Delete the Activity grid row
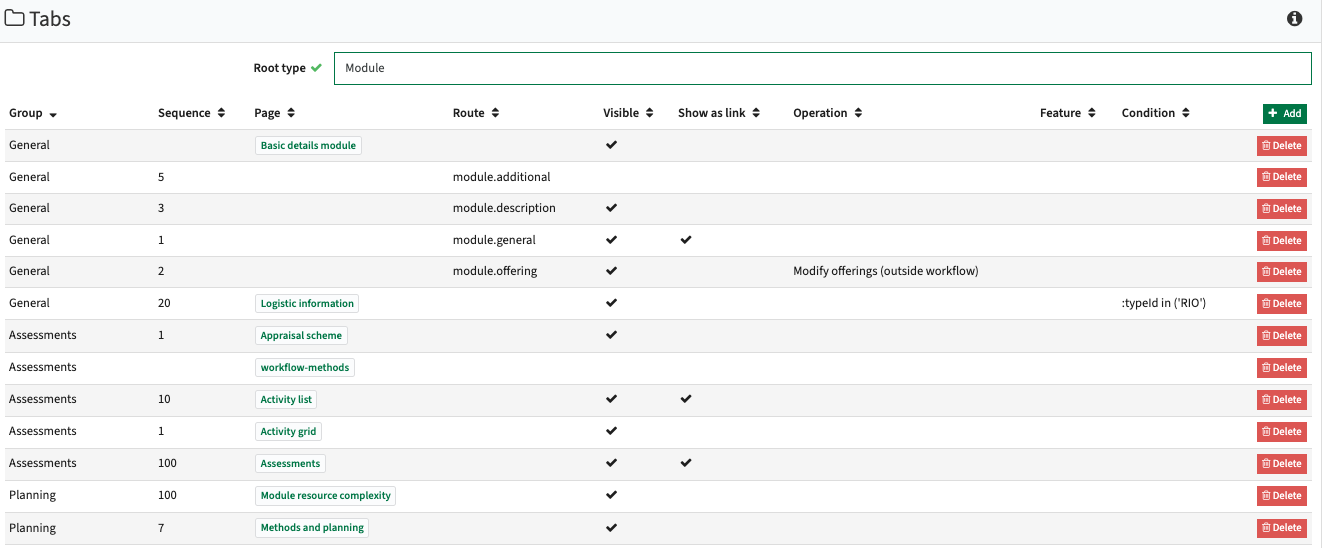 tap(1282, 431)
